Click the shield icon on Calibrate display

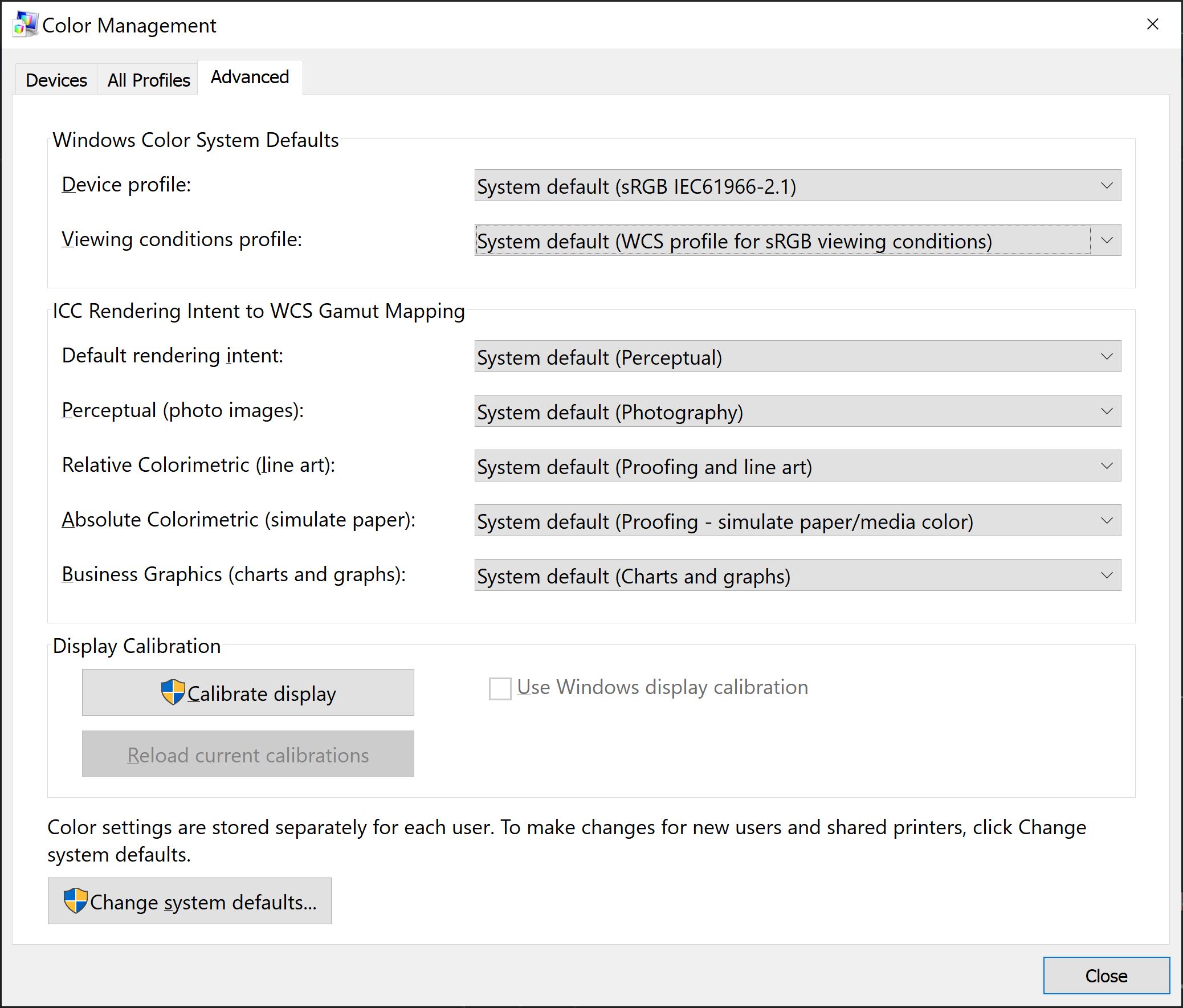[x=173, y=692]
